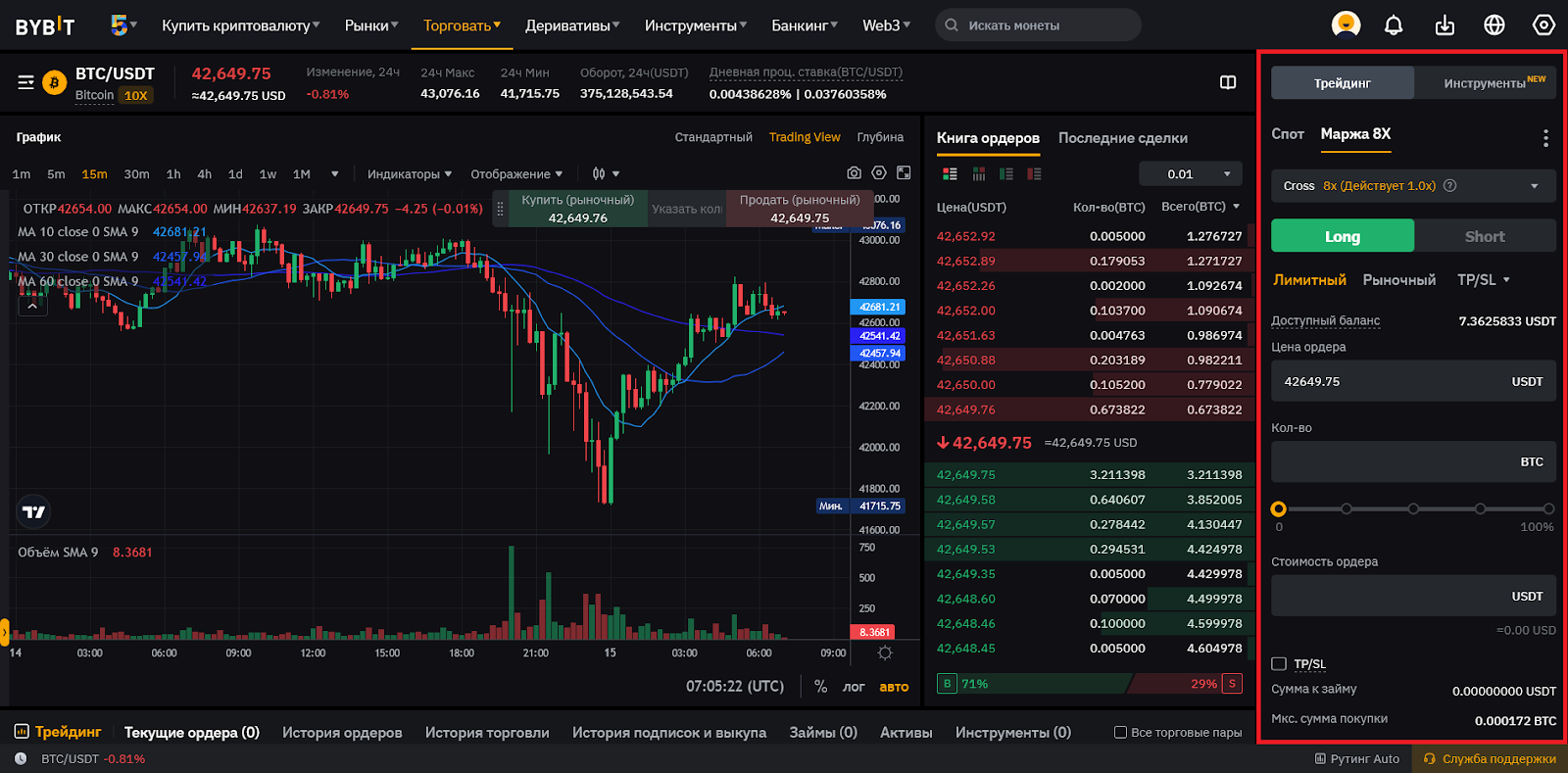Switch to Инструменты mode toggle

pos(1485,83)
